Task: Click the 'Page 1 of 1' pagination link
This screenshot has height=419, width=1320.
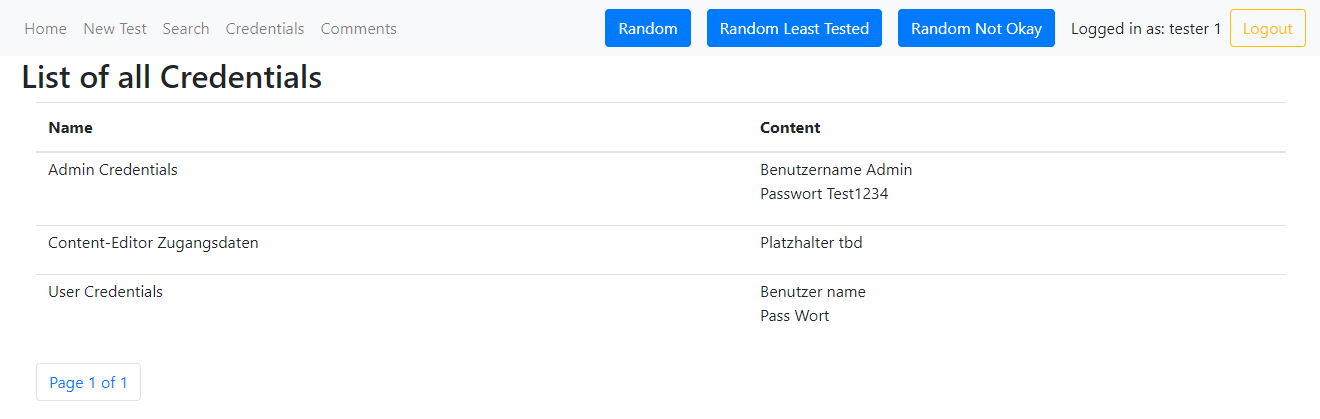Action: 88,382
